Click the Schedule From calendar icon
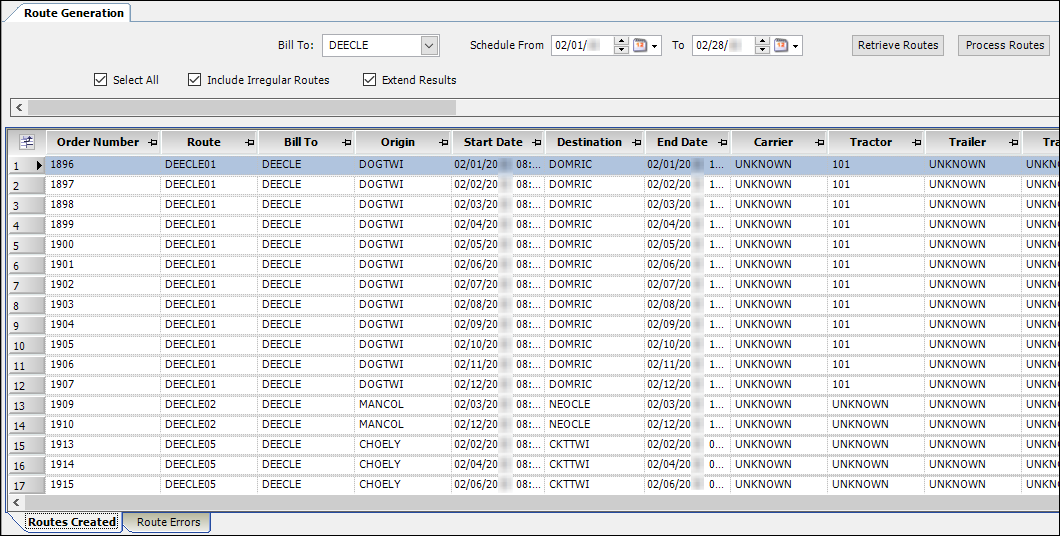1060x536 pixels. 639,46
